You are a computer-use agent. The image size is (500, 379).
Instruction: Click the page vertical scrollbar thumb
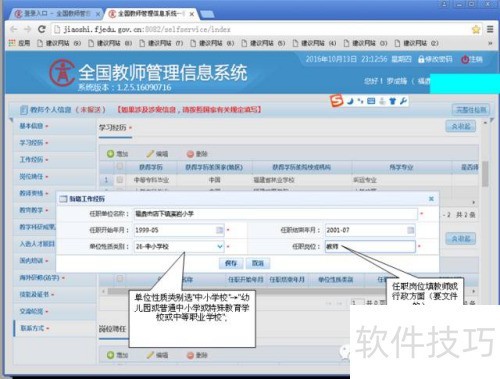pos(485,173)
